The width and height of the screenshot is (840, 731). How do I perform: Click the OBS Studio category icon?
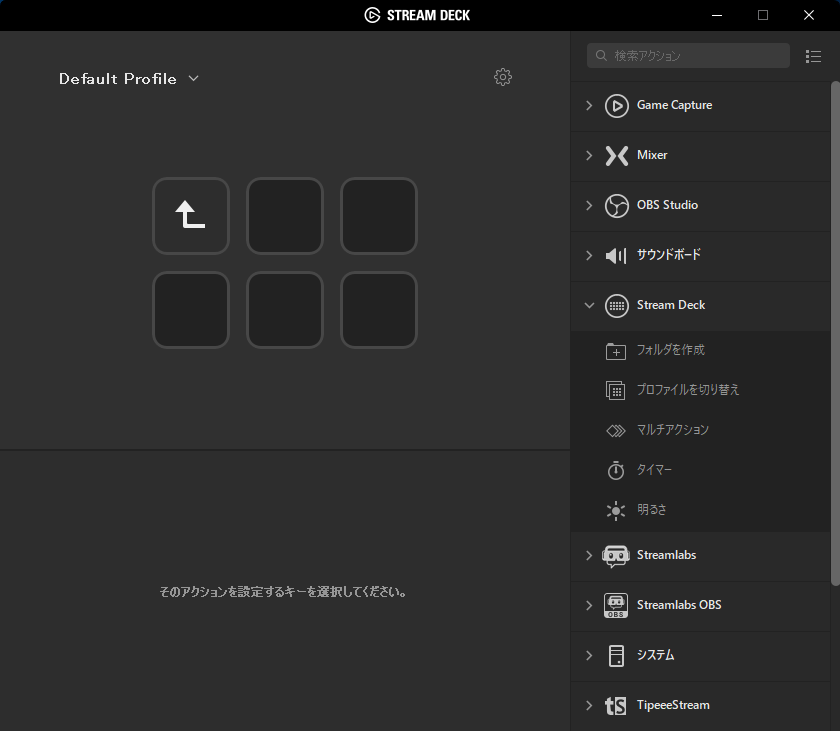point(616,205)
